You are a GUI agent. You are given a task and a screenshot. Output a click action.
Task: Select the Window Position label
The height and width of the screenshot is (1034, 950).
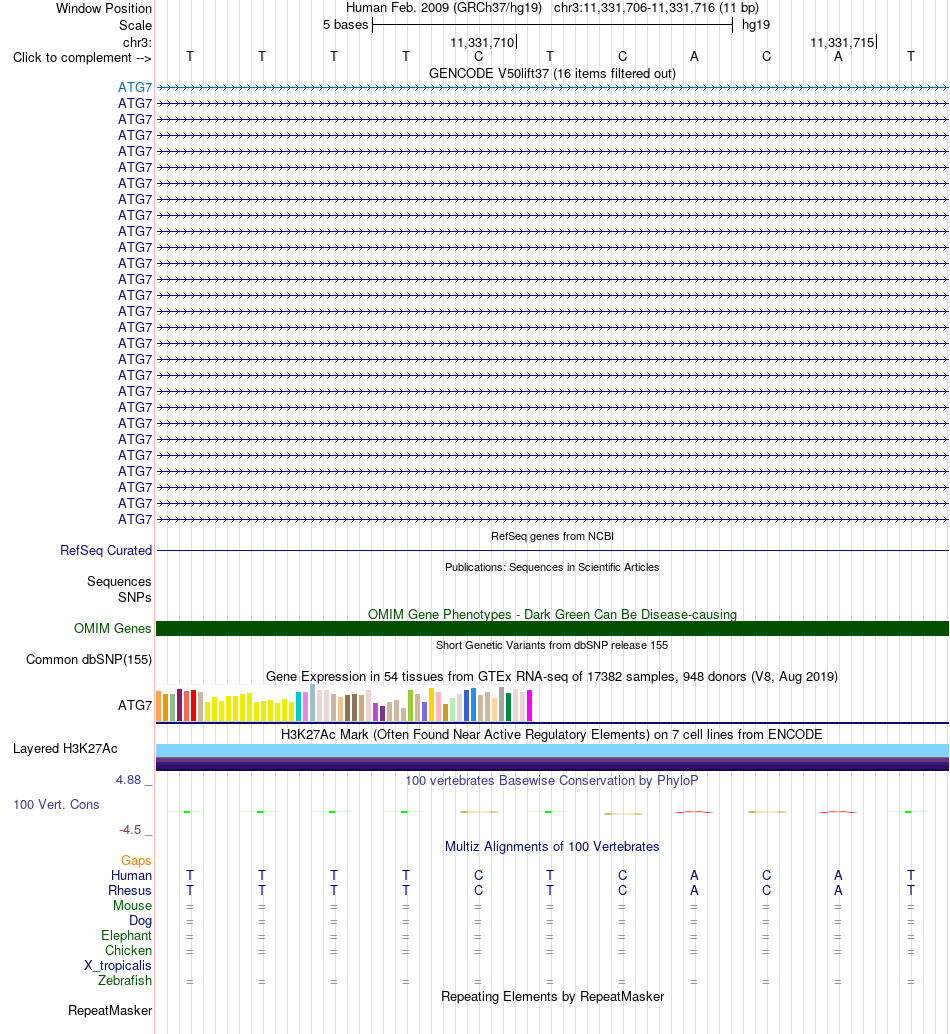(x=104, y=9)
